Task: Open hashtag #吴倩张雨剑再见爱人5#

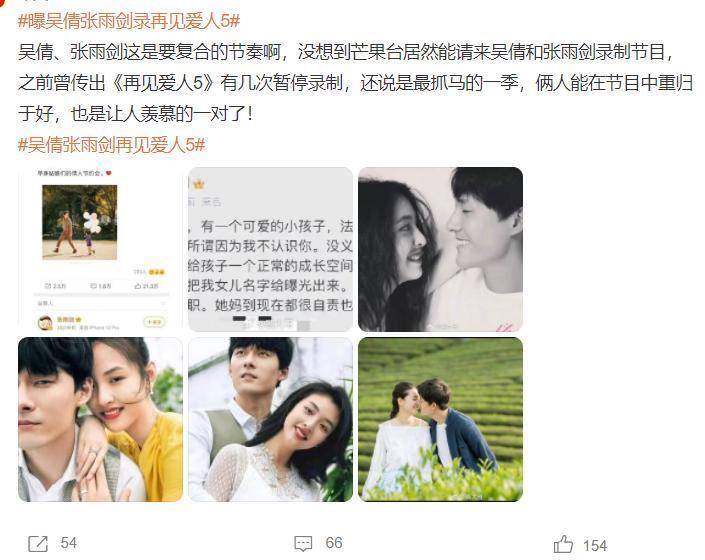Action: [112, 145]
